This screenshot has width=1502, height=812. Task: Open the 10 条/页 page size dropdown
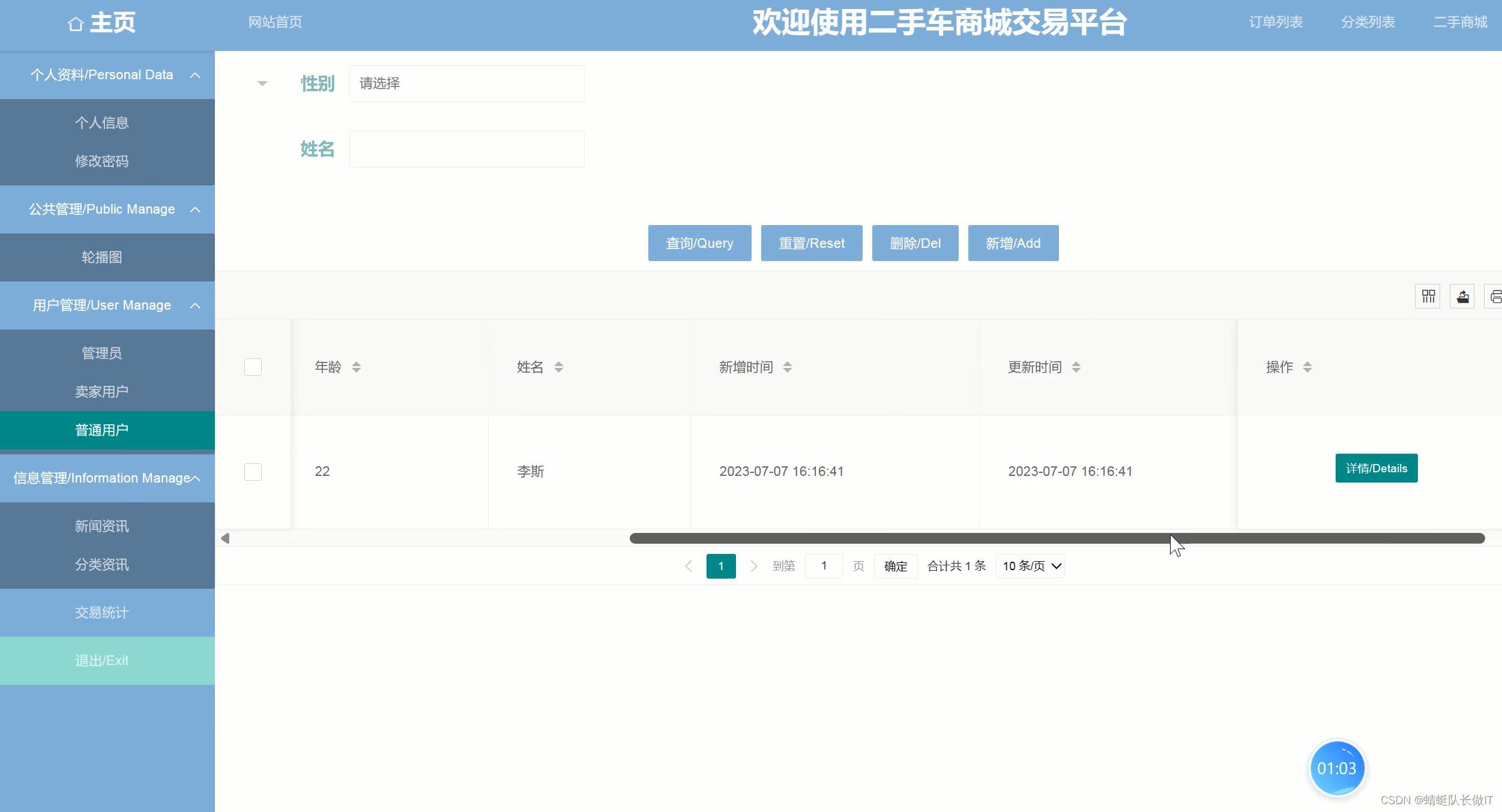click(1030, 566)
